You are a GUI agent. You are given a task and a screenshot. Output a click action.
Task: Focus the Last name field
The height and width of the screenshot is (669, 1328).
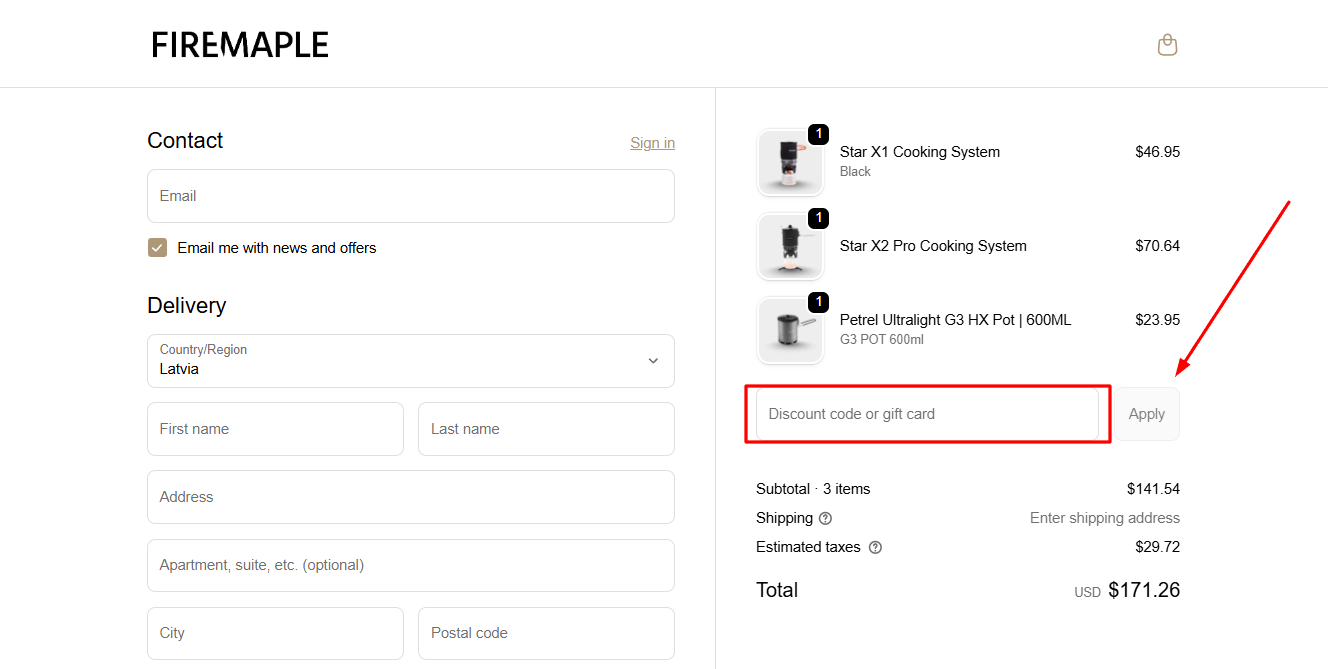coord(546,429)
